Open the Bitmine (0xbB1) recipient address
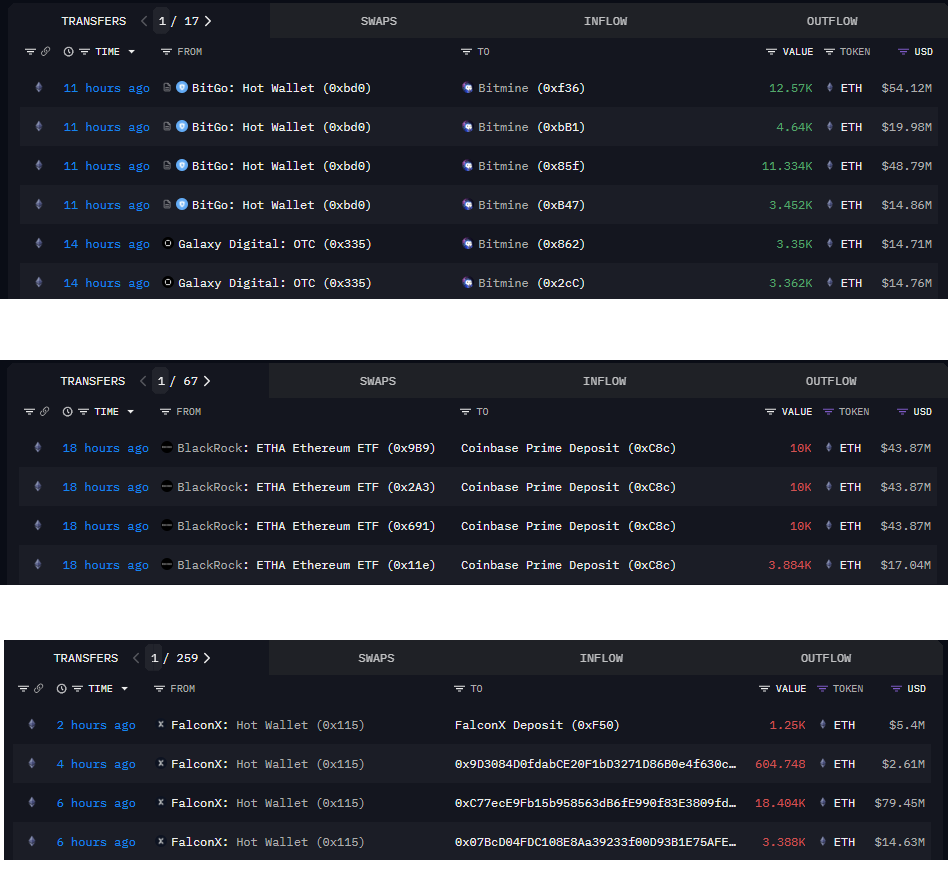The height and width of the screenshot is (881, 948). tap(531, 127)
